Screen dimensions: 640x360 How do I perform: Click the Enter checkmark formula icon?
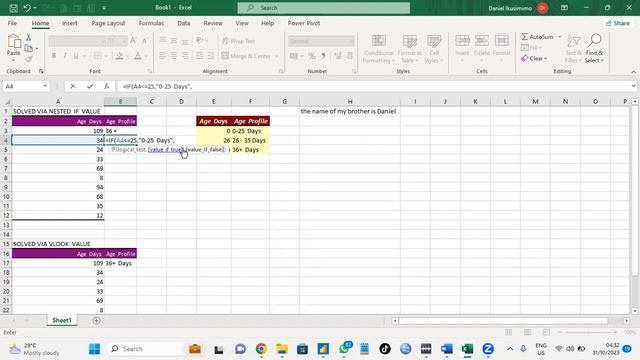coord(90,86)
